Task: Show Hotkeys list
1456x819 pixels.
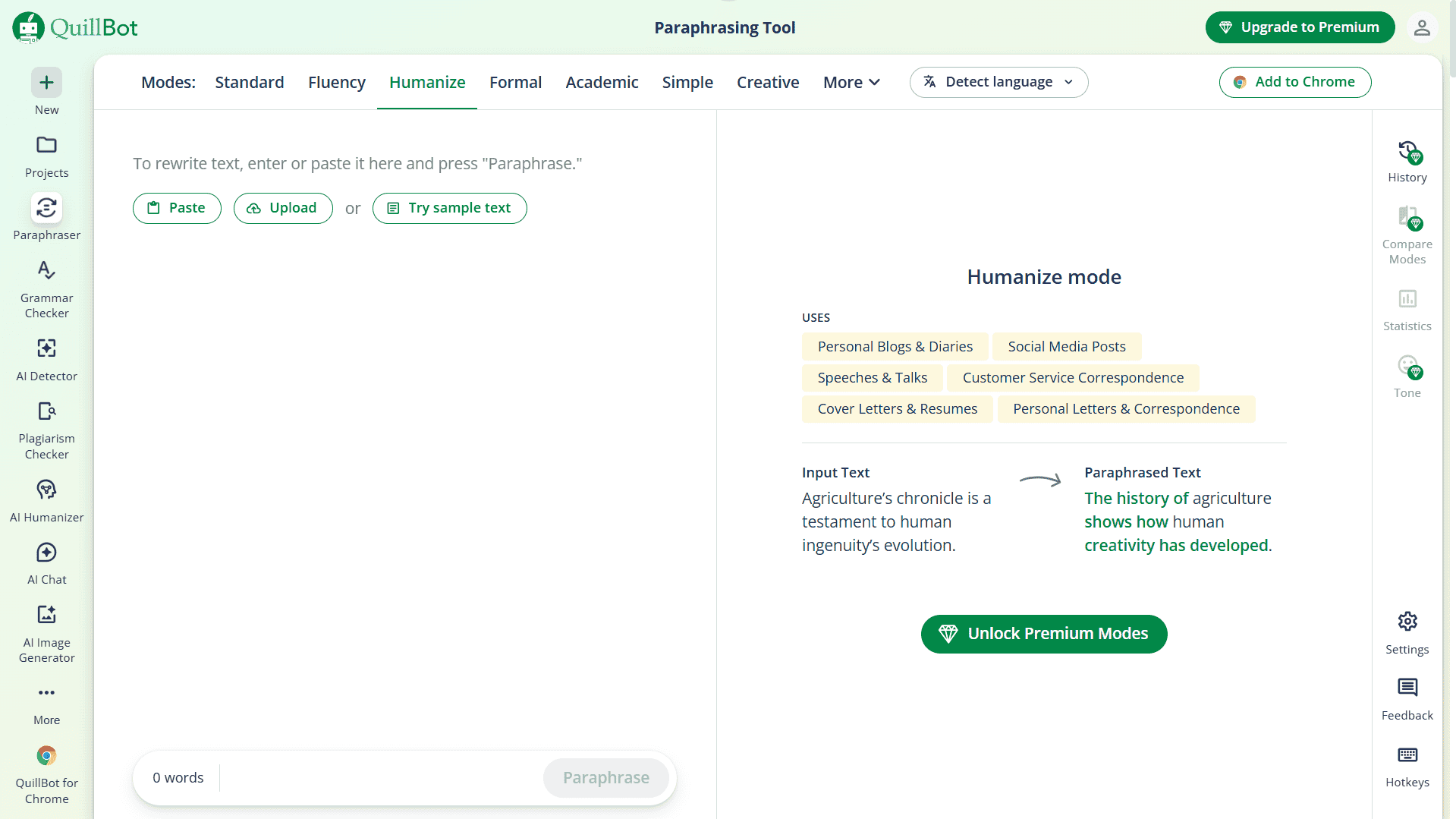Action: [1407, 766]
